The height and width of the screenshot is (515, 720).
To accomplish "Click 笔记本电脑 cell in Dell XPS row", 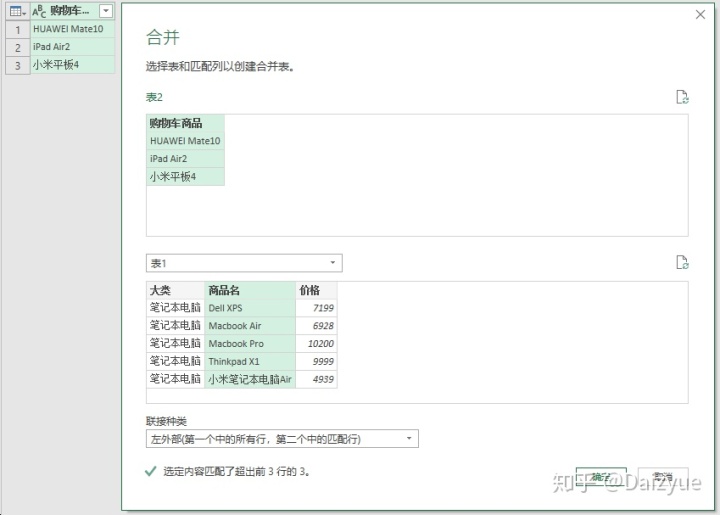I will point(175,308).
